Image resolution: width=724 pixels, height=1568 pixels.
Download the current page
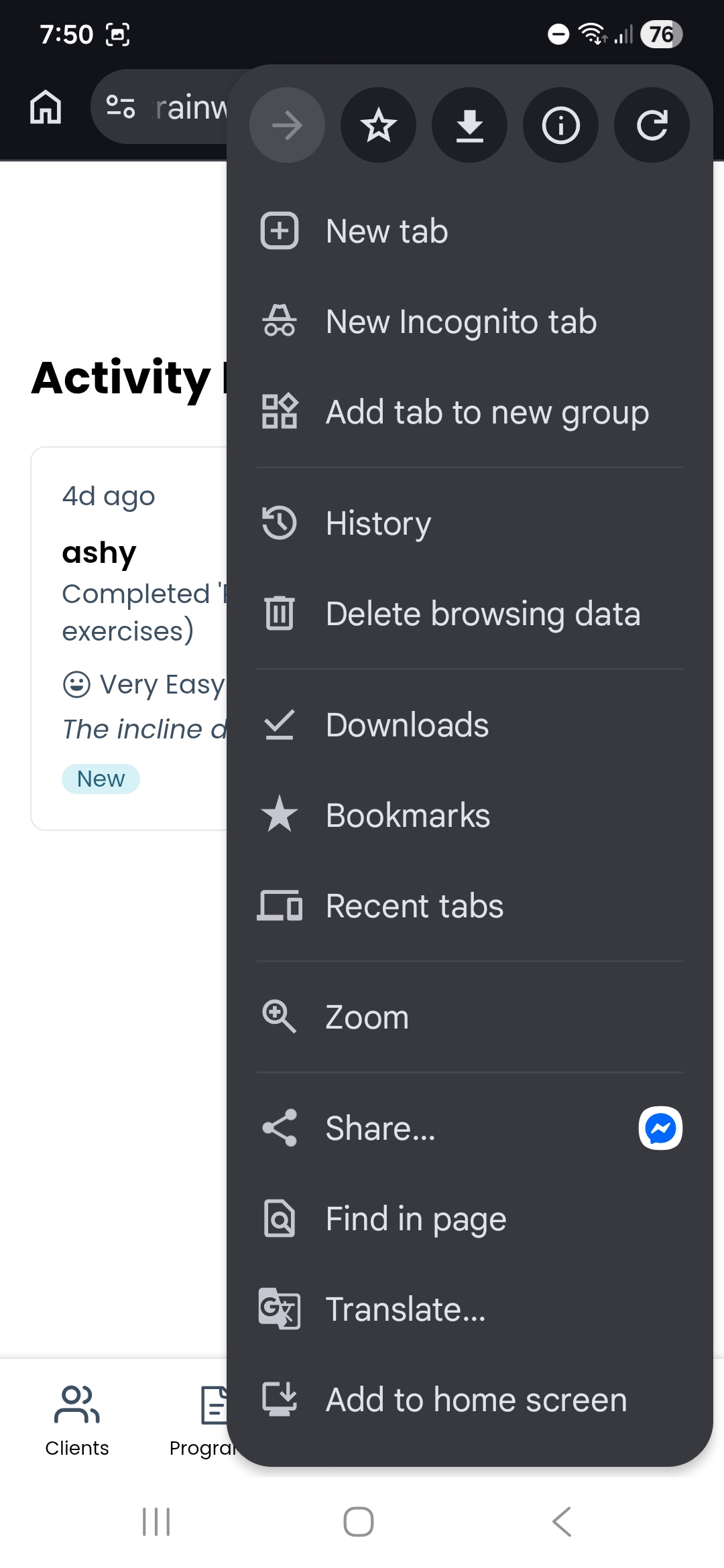469,125
